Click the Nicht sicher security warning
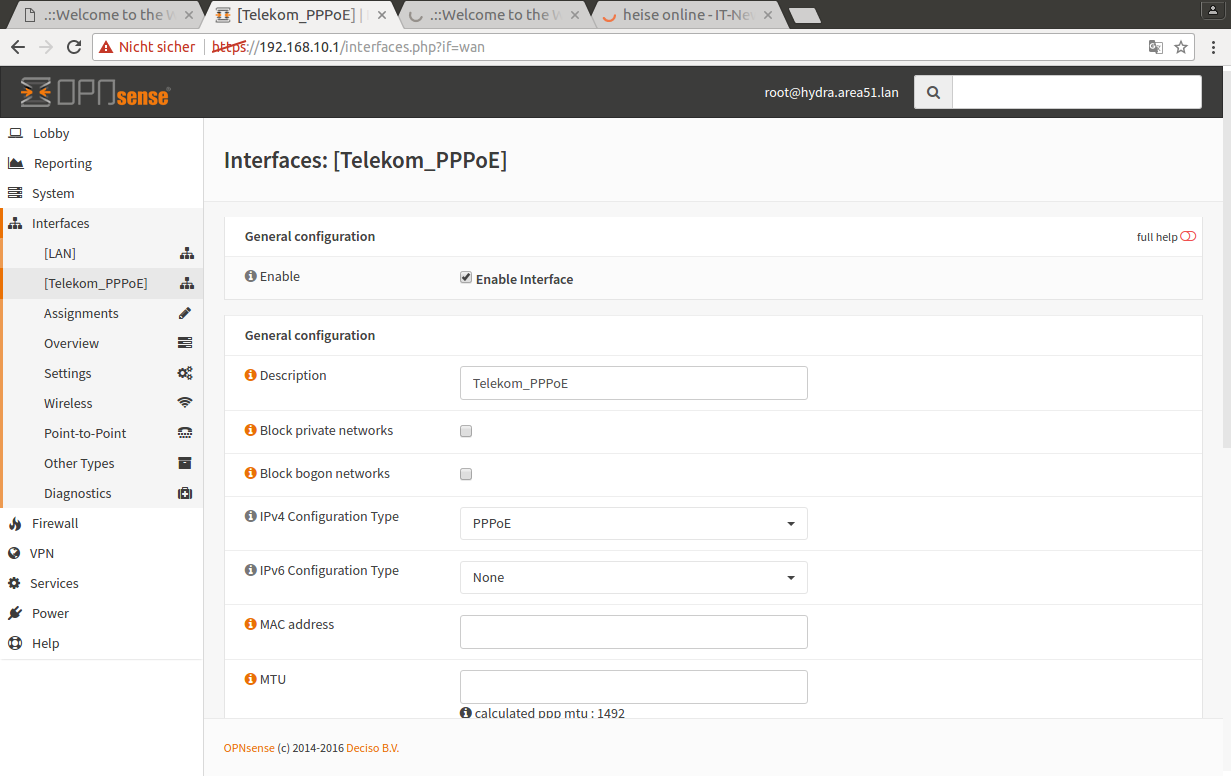1231x776 pixels. tap(147, 47)
